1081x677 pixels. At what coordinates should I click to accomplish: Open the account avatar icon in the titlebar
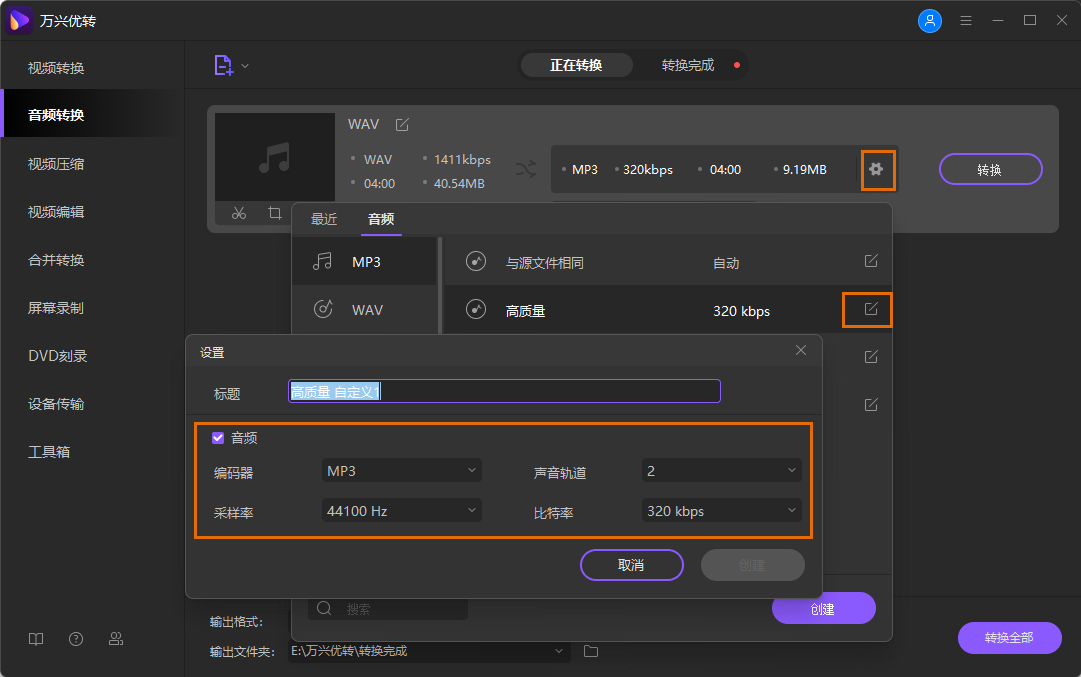(x=930, y=19)
